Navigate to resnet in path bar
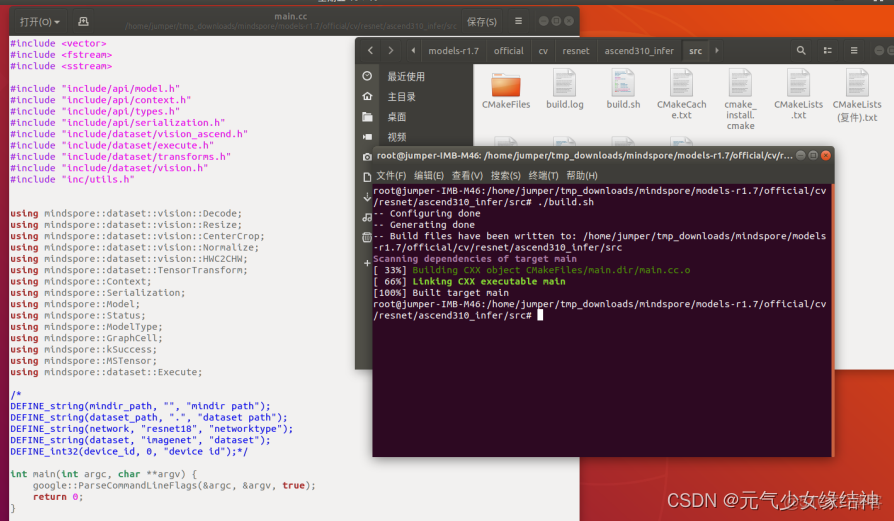The width and height of the screenshot is (894, 521). (575, 50)
